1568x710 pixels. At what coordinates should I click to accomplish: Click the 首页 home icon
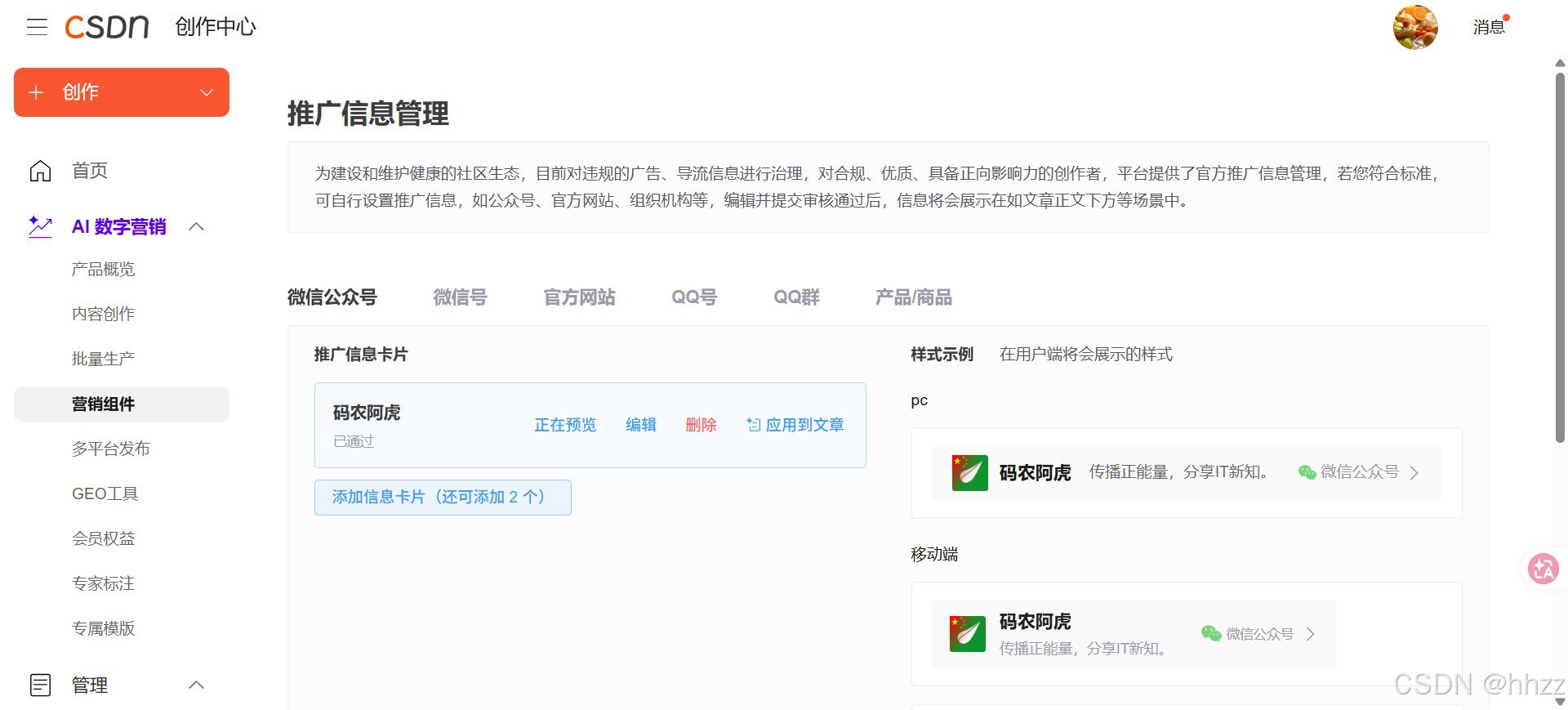(40, 171)
